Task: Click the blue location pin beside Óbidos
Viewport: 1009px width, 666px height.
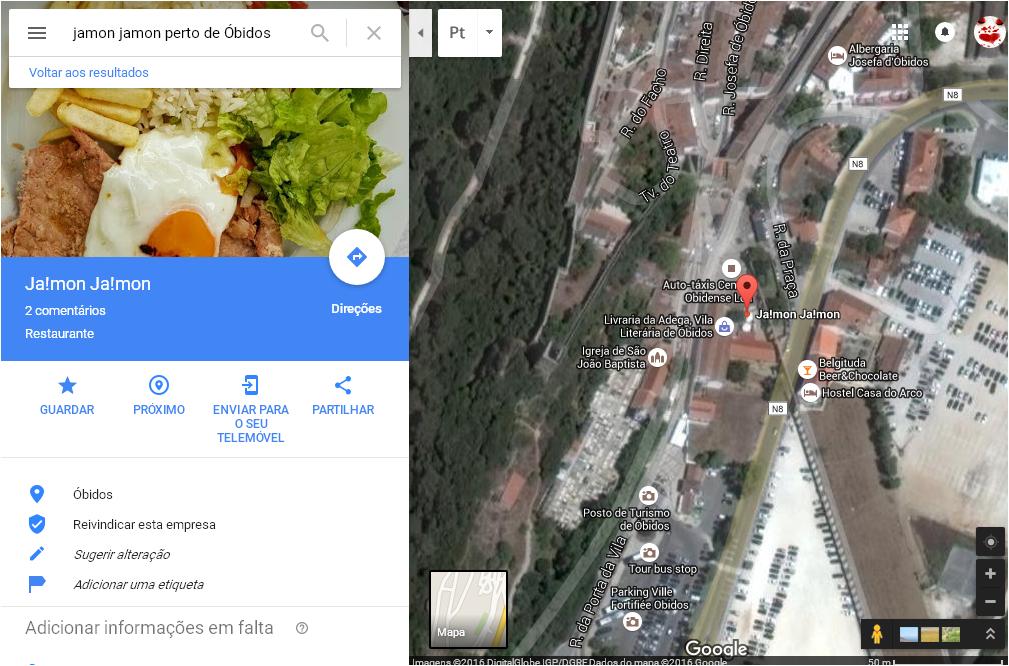Action: [37, 494]
